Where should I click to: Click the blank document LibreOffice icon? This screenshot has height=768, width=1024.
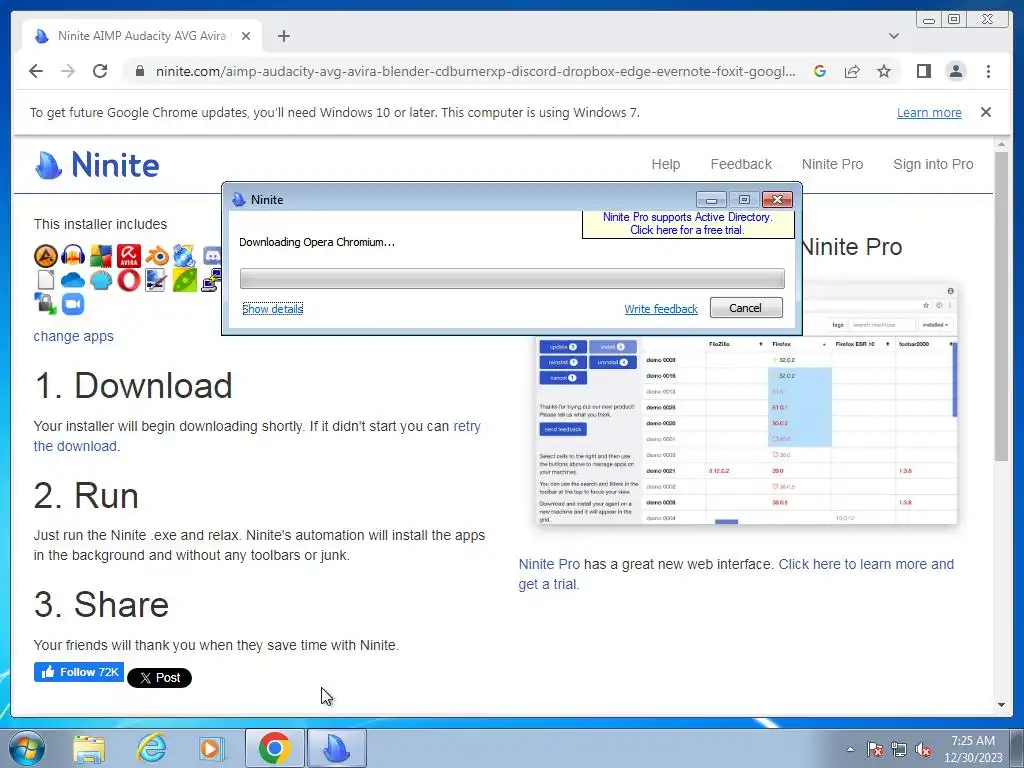click(x=46, y=280)
